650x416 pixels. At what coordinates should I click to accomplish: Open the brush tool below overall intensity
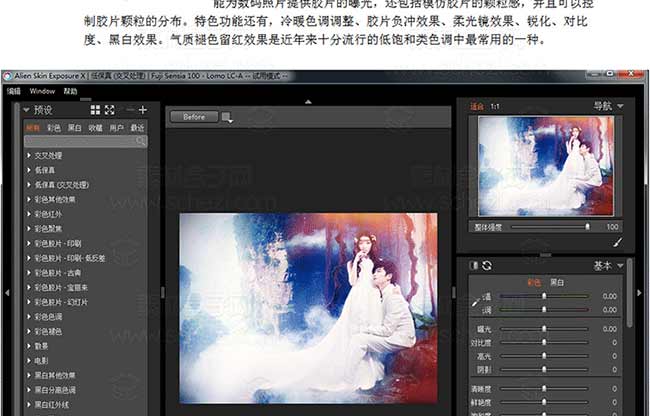pyautogui.click(x=618, y=242)
